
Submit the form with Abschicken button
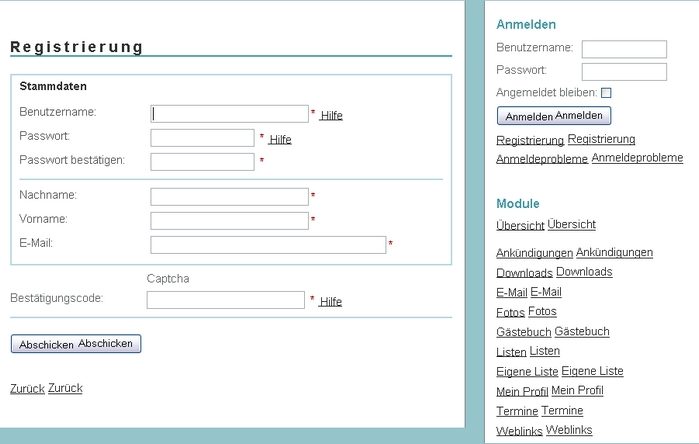(x=76, y=344)
